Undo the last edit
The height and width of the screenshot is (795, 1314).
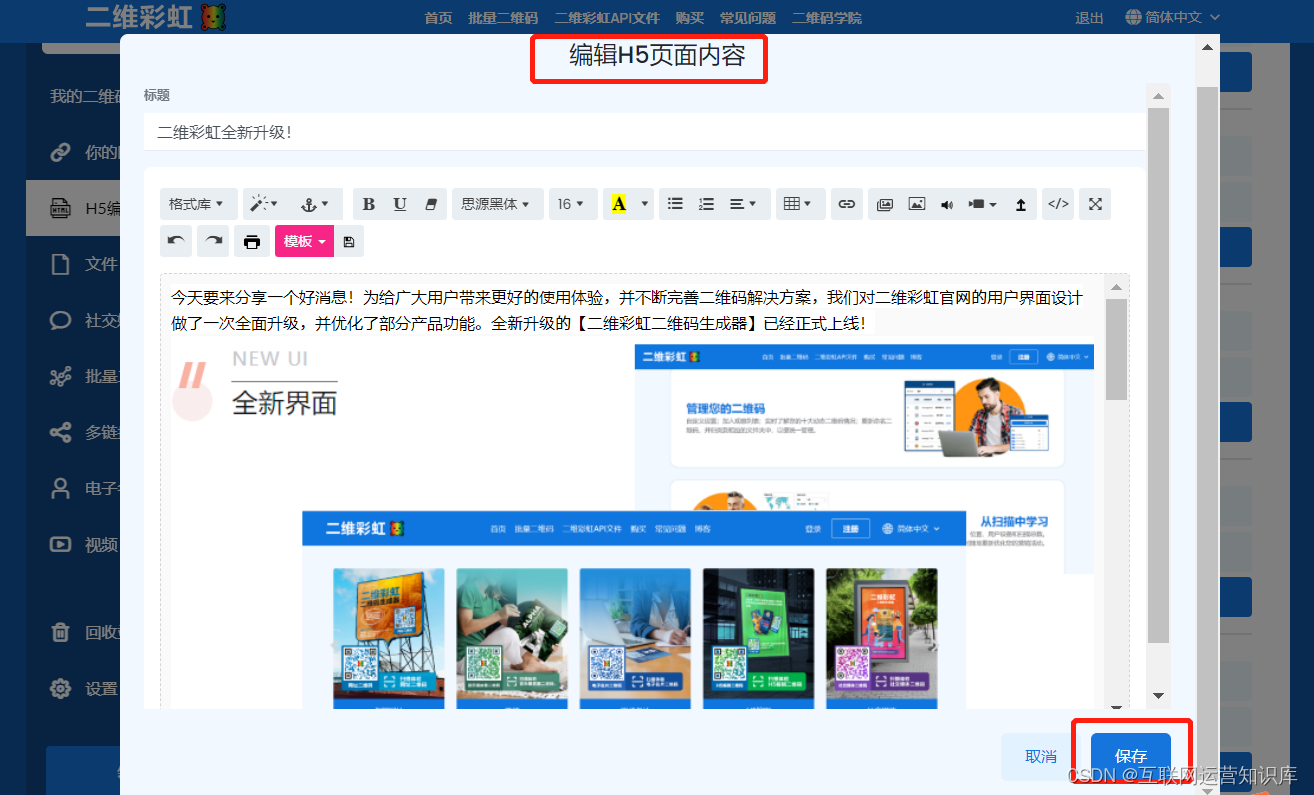point(176,241)
